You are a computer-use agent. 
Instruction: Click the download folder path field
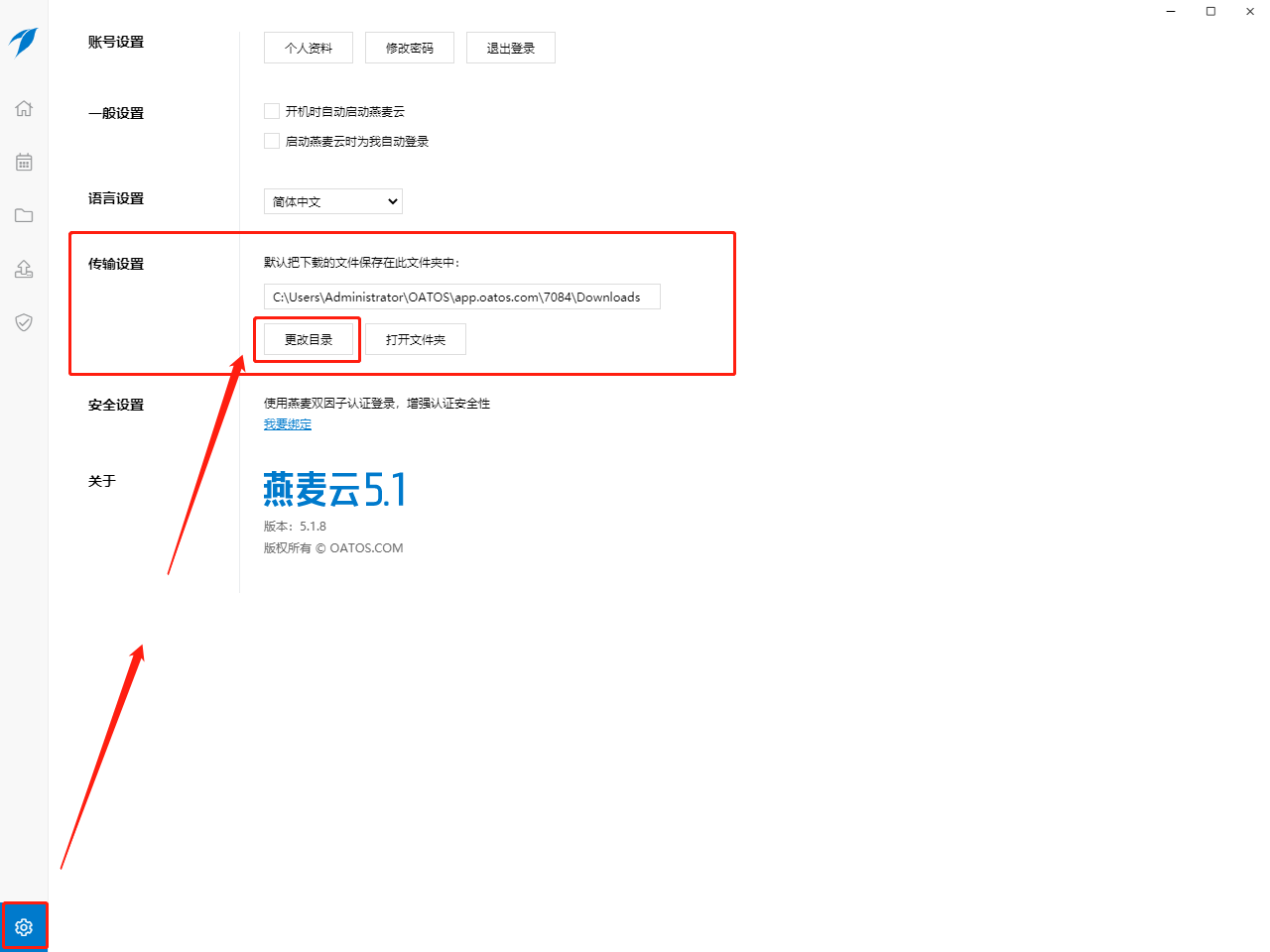click(460, 296)
